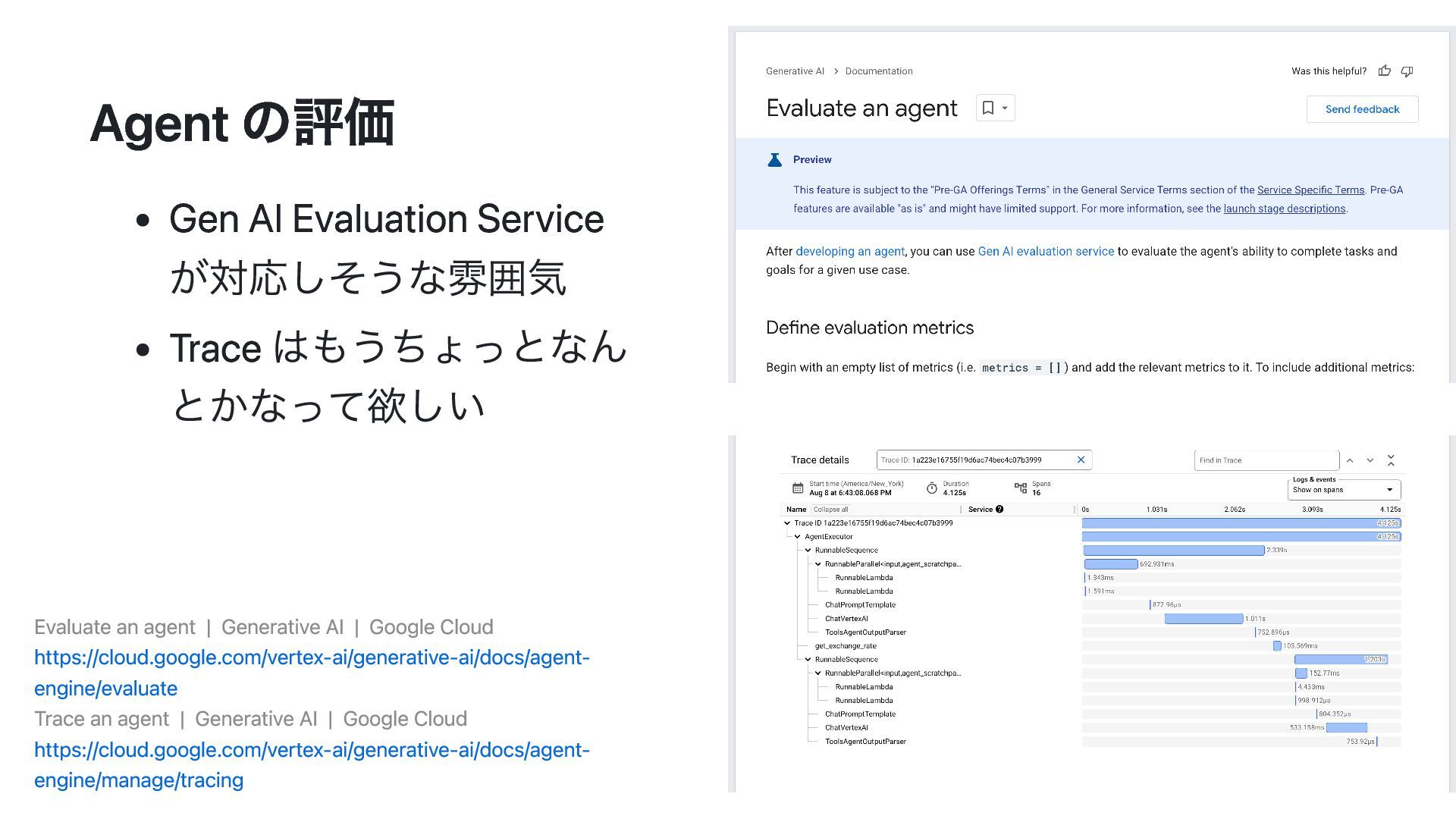Click the Trace details heading
This screenshot has width=1456, height=819.
point(820,460)
